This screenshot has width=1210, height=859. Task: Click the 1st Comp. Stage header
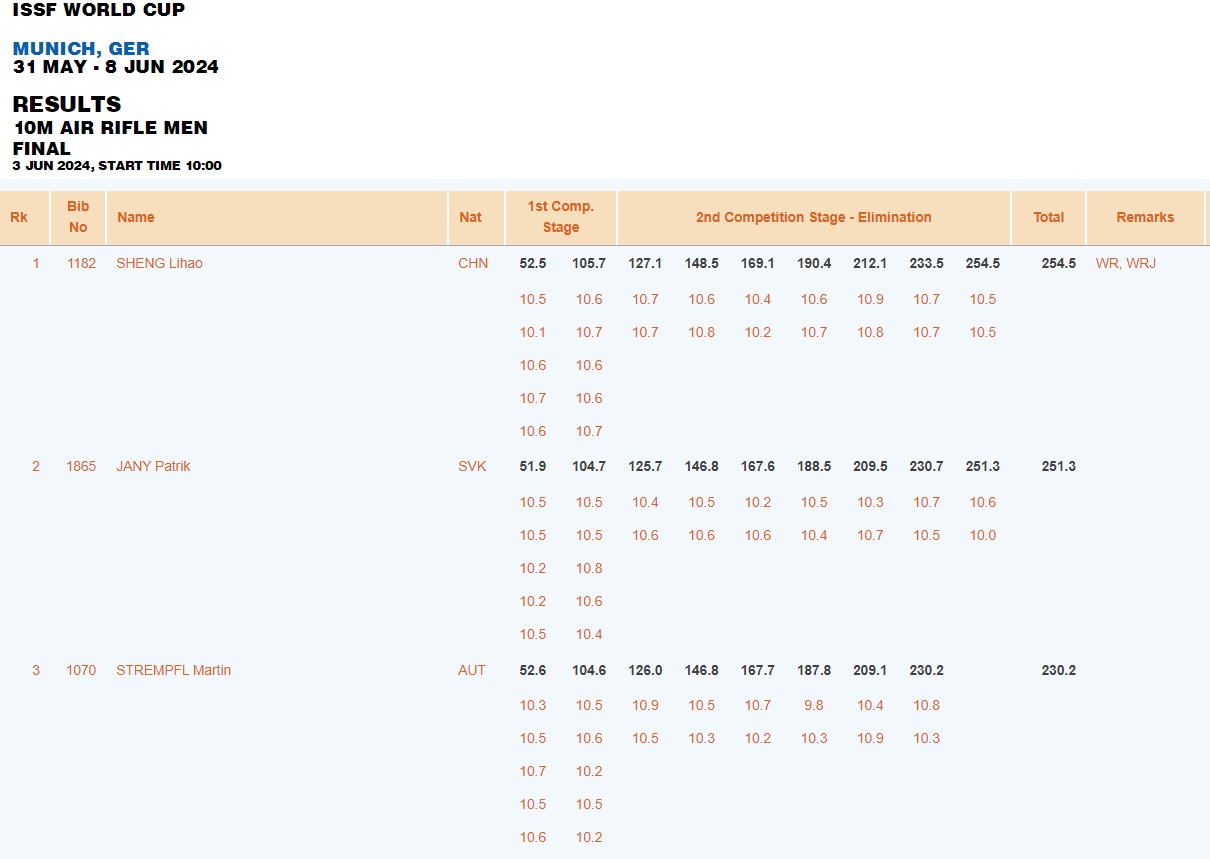[561, 217]
